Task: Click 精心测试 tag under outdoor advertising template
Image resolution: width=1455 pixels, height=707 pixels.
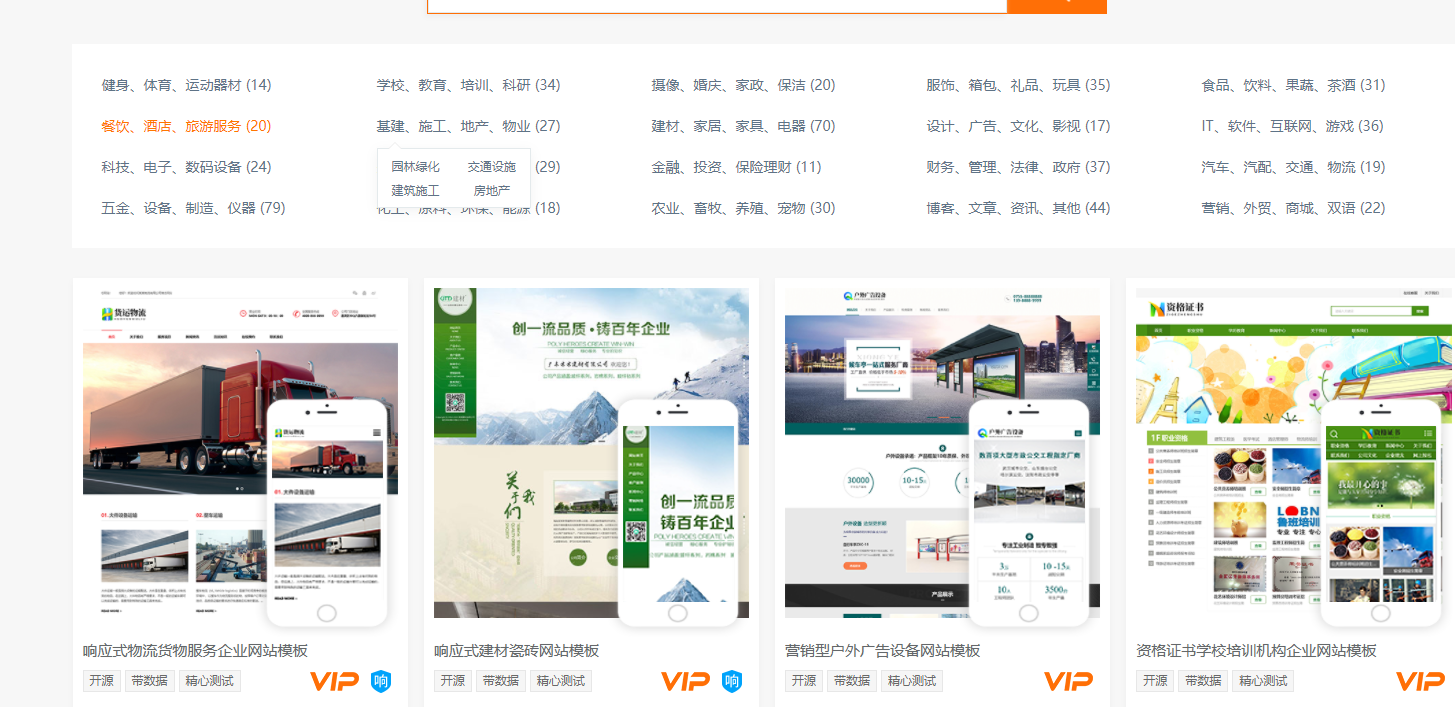Action: point(912,681)
